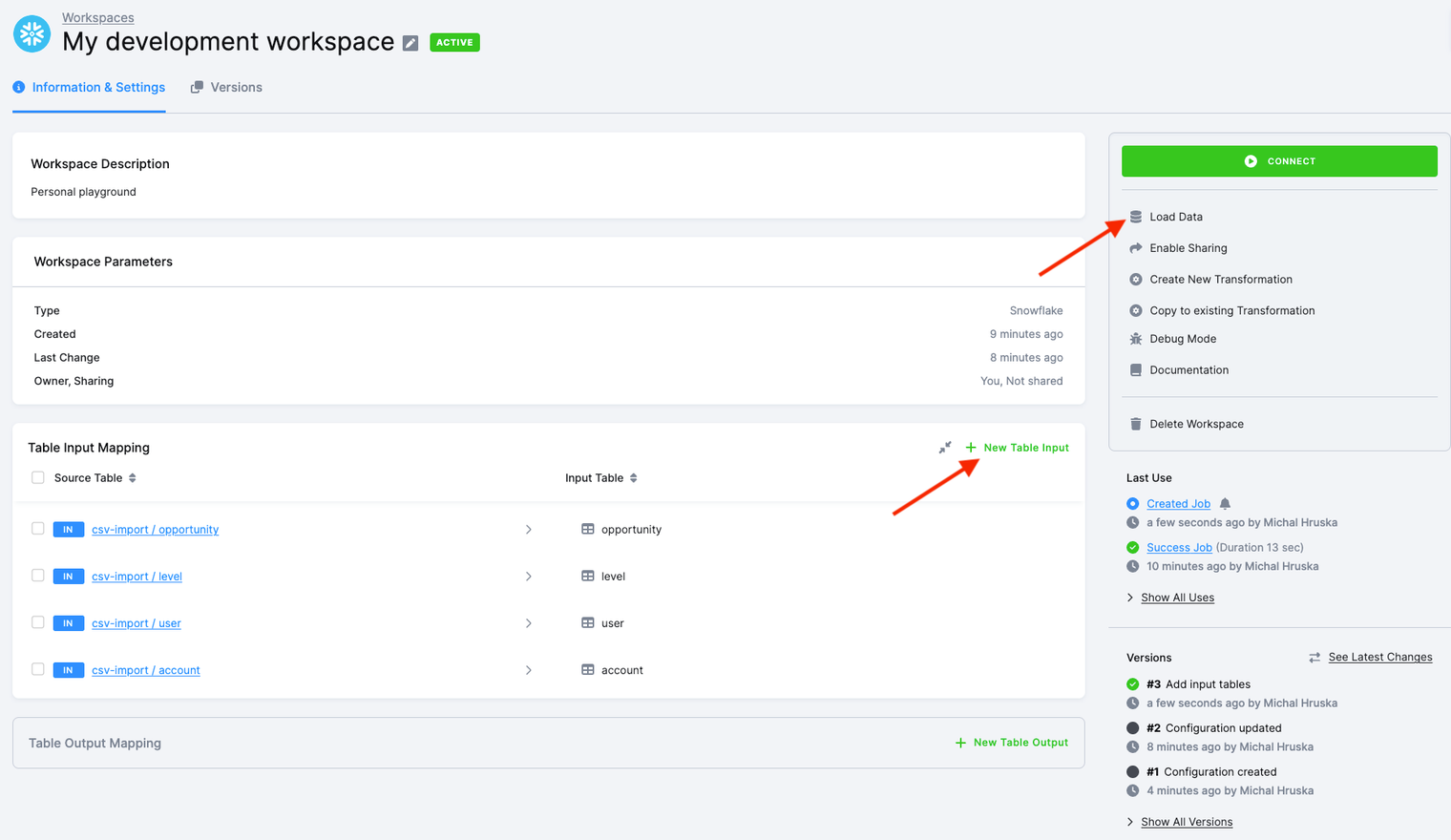Open csv-import / opportunity link
This screenshot has height=840, width=1451.
pos(156,529)
